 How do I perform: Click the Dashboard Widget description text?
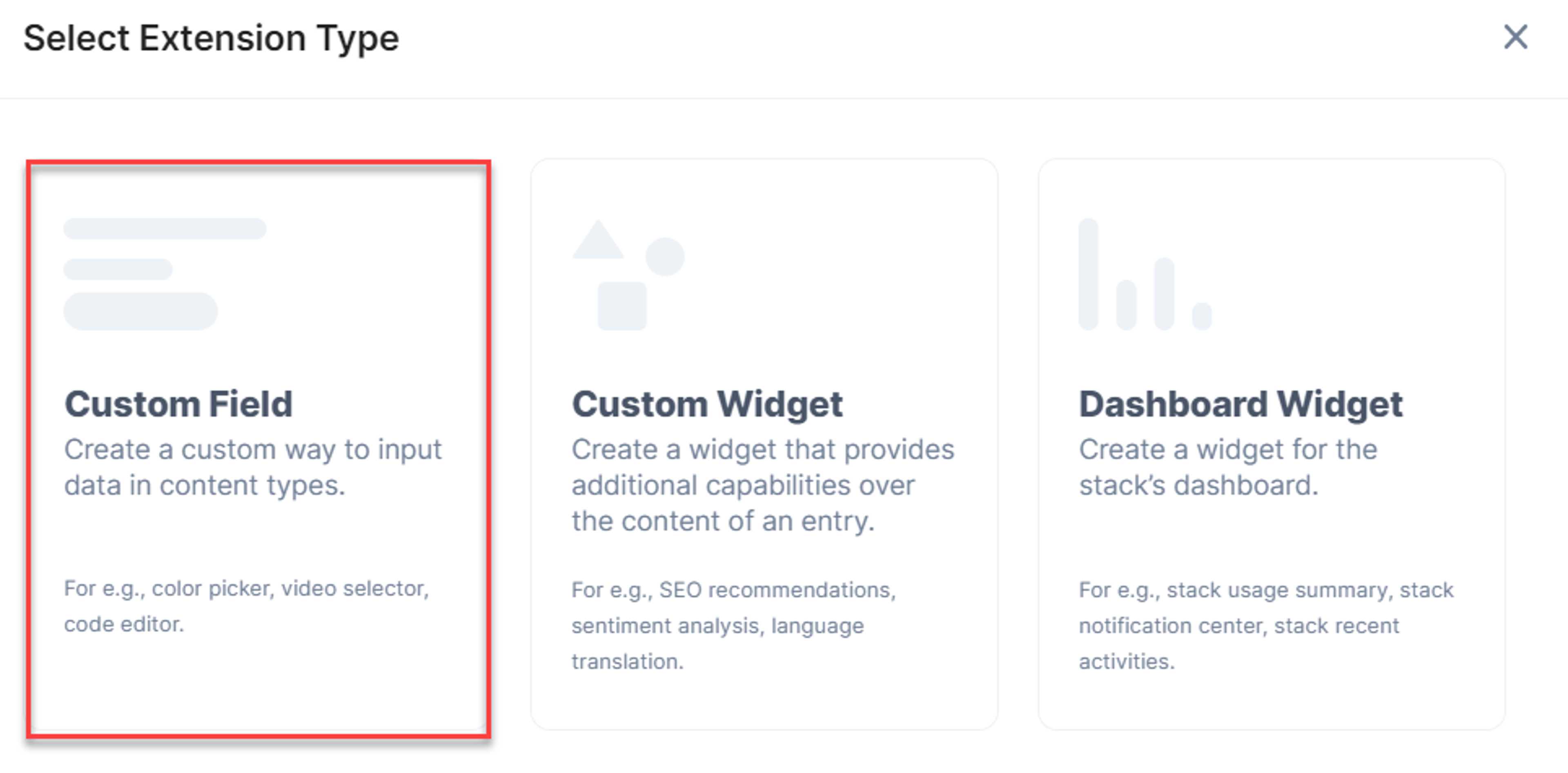click(1228, 467)
